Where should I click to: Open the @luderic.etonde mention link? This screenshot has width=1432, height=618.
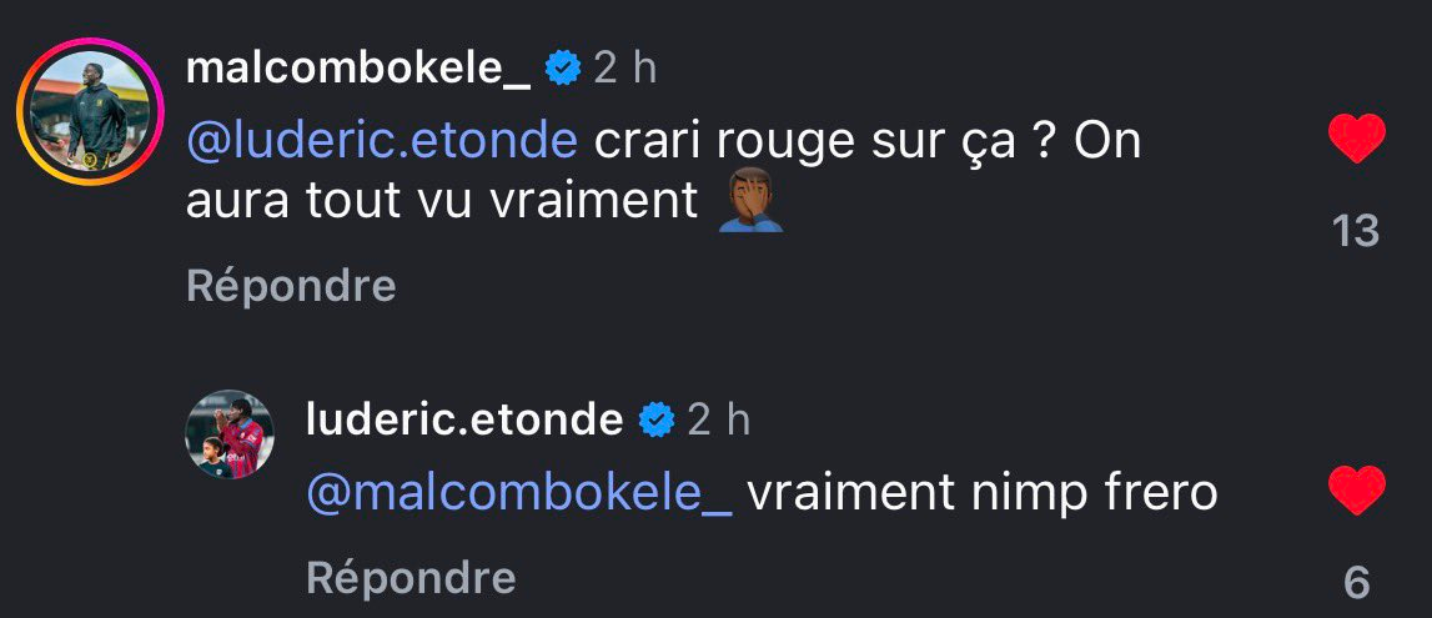381,139
